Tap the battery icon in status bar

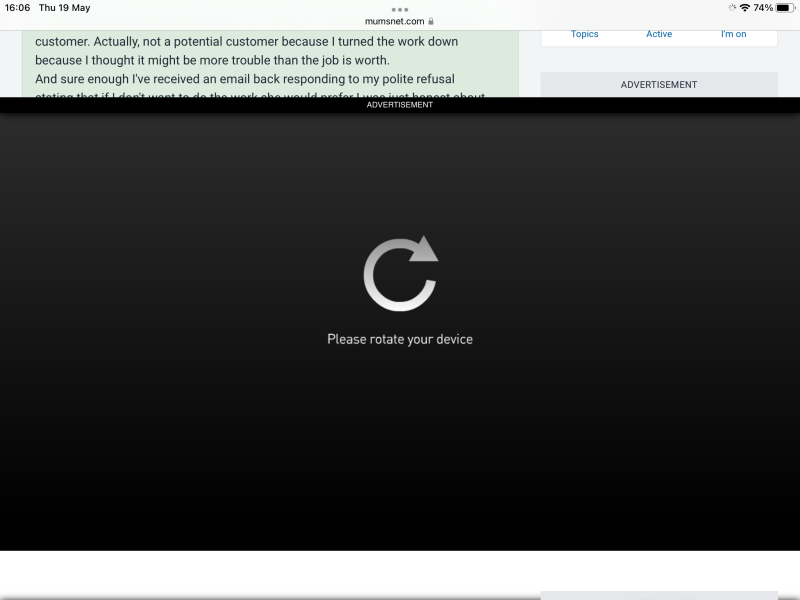[784, 8]
